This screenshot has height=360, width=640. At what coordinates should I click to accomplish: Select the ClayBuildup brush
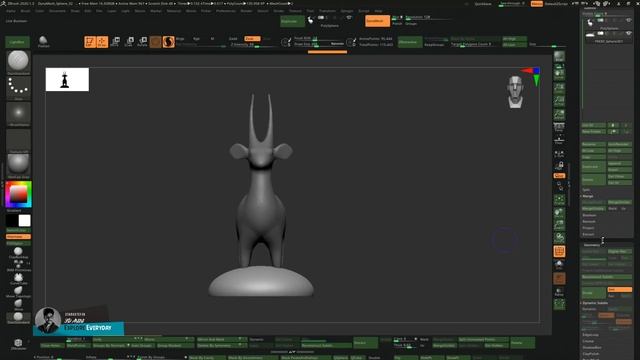point(18,253)
